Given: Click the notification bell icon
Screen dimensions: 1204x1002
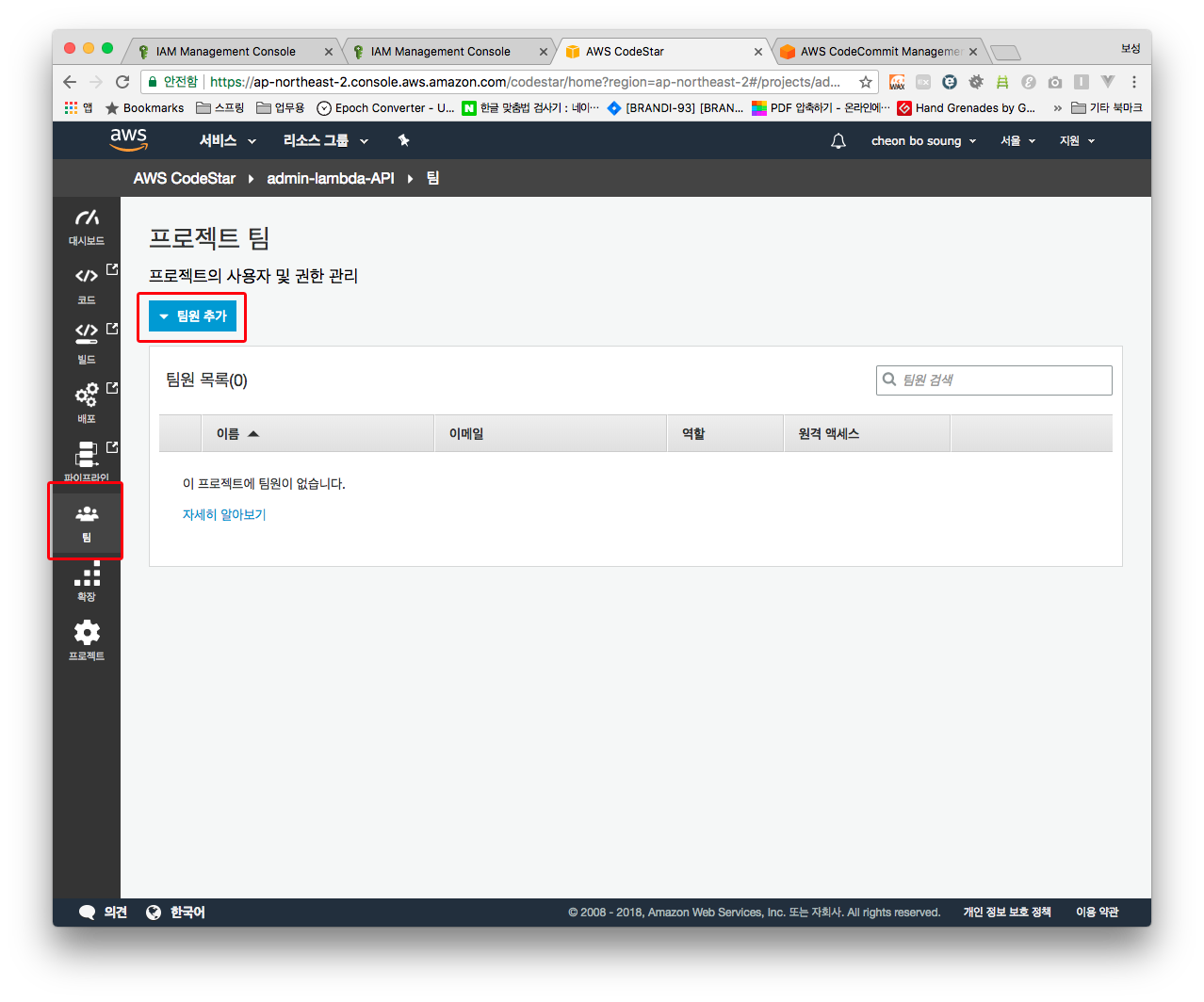Looking at the screenshot, I should click(x=838, y=141).
